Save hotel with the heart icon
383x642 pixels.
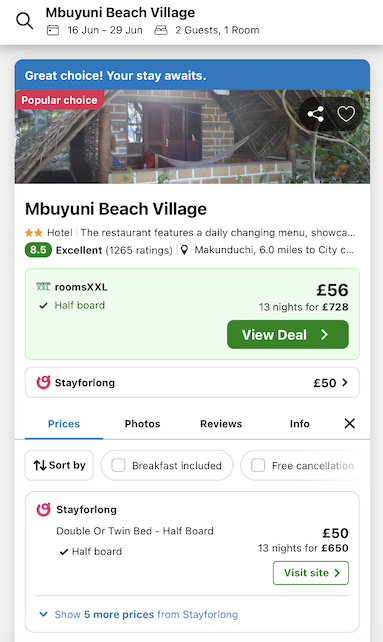click(x=346, y=114)
